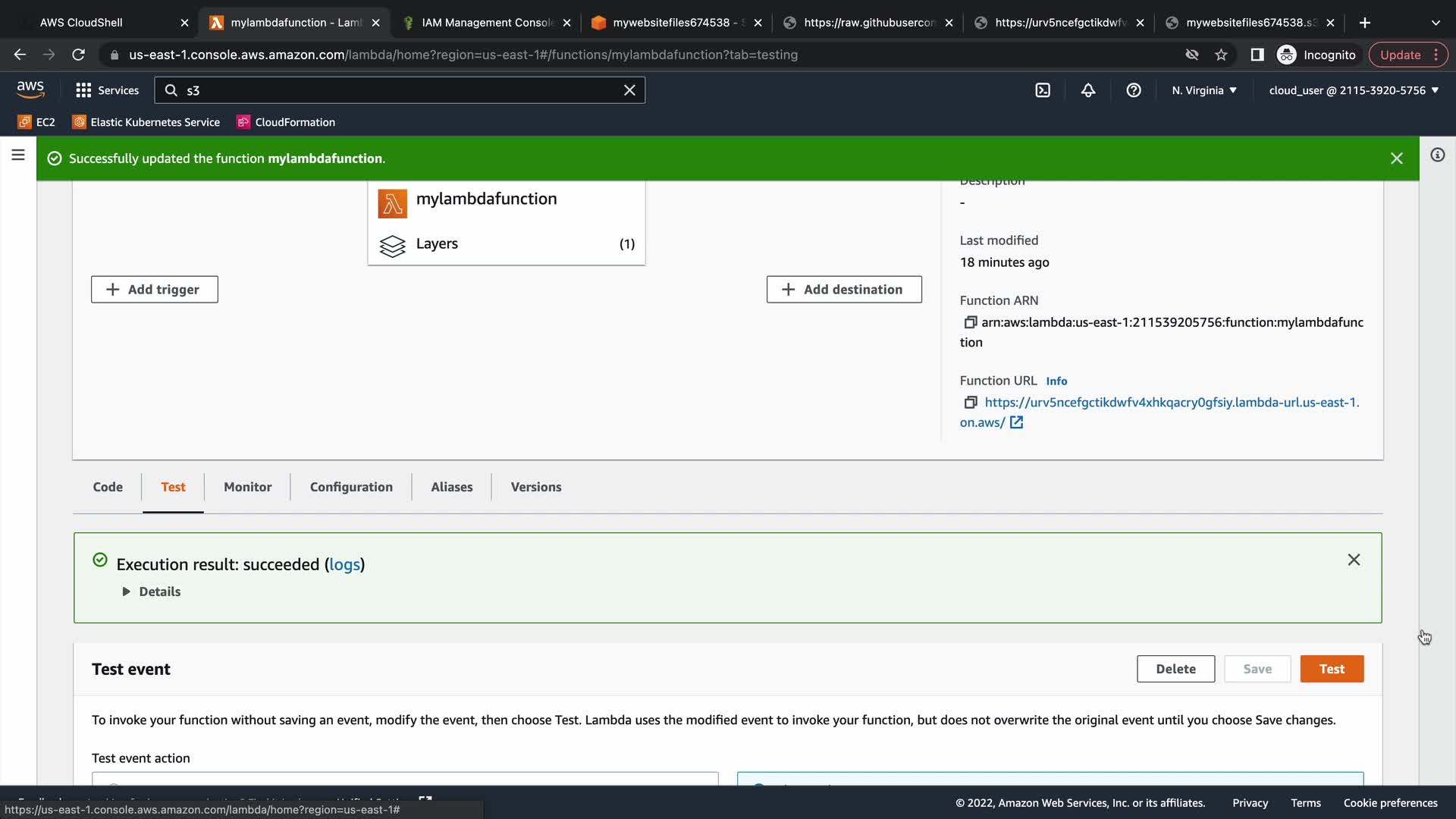Open the notifications bell icon
The height and width of the screenshot is (819, 1456).
point(1088,90)
